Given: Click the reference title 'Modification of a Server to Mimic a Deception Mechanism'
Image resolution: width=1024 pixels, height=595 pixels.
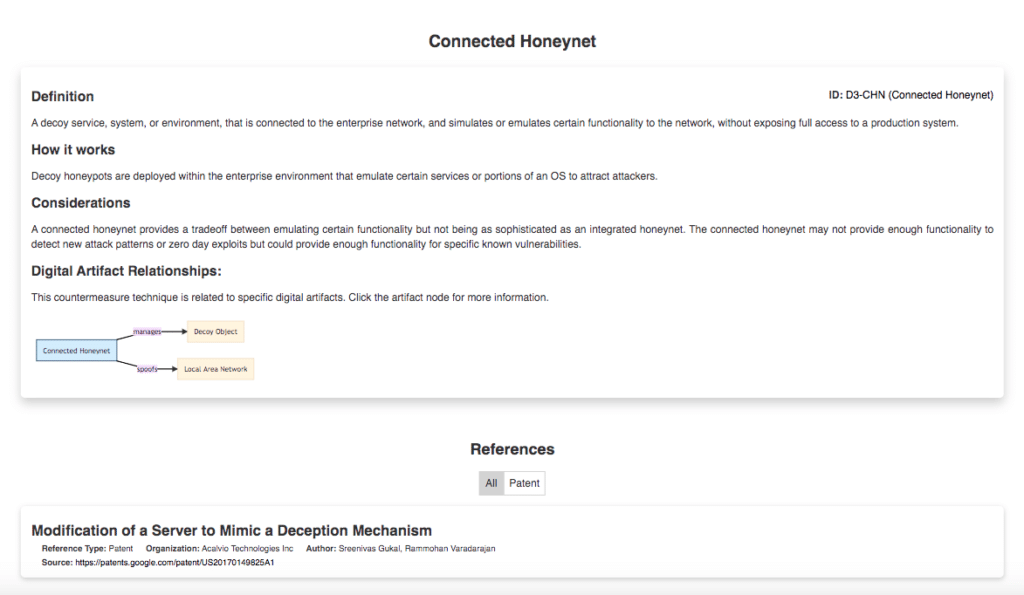Looking at the screenshot, I should click(232, 530).
